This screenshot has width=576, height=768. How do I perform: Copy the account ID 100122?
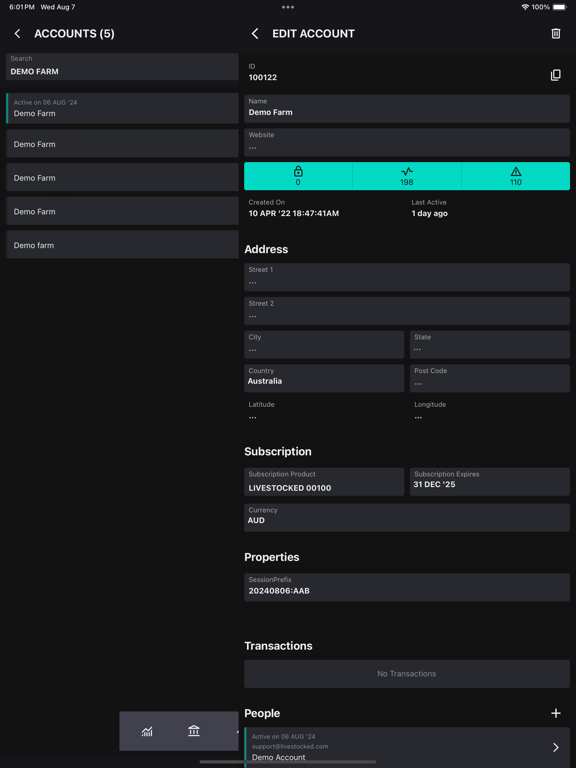tap(555, 75)
